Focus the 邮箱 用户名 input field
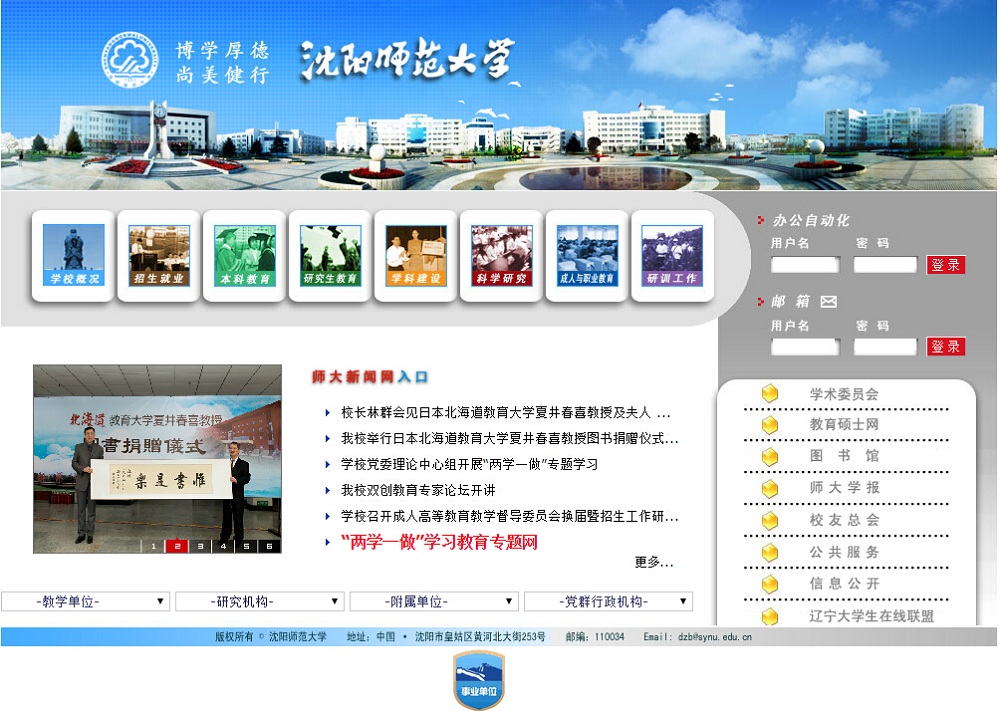The width and height of the screenshot is (1000, 711). click(805, 347)
